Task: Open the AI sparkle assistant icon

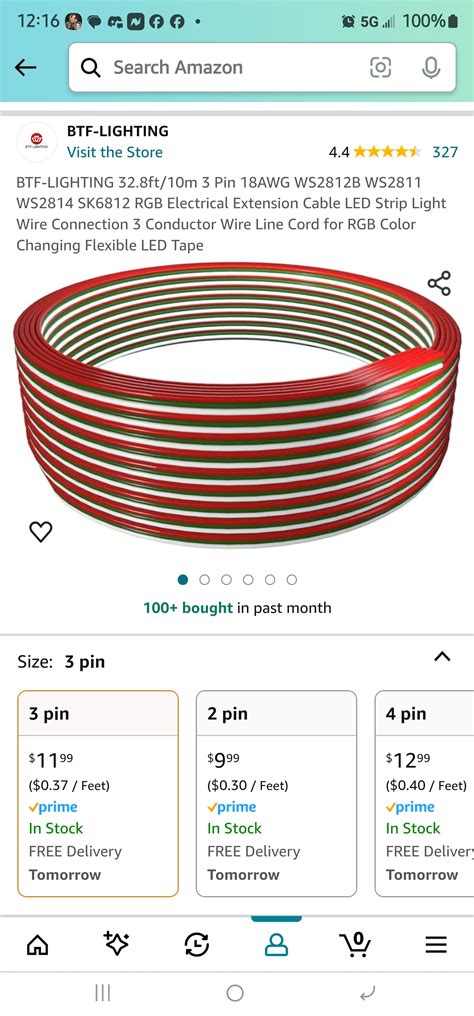Action: 117,945
